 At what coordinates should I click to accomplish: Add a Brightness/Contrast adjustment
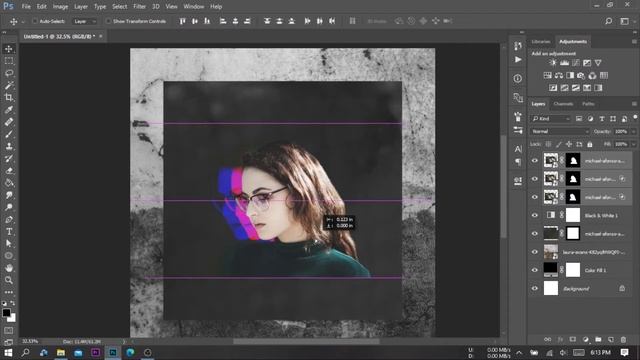tap(553, 63)
